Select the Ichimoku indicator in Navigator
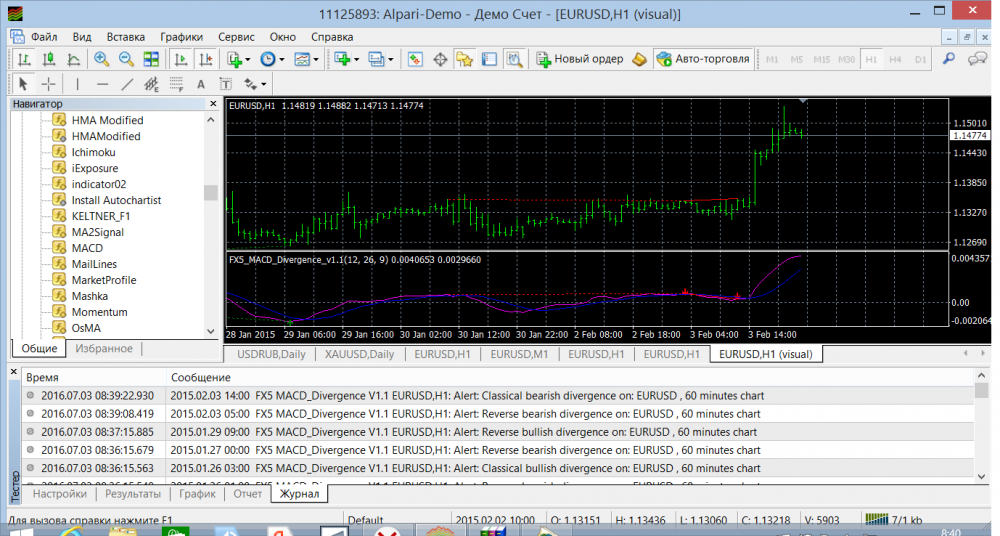This screenshot has height=536, width=1000. click(x=93, y=152)
